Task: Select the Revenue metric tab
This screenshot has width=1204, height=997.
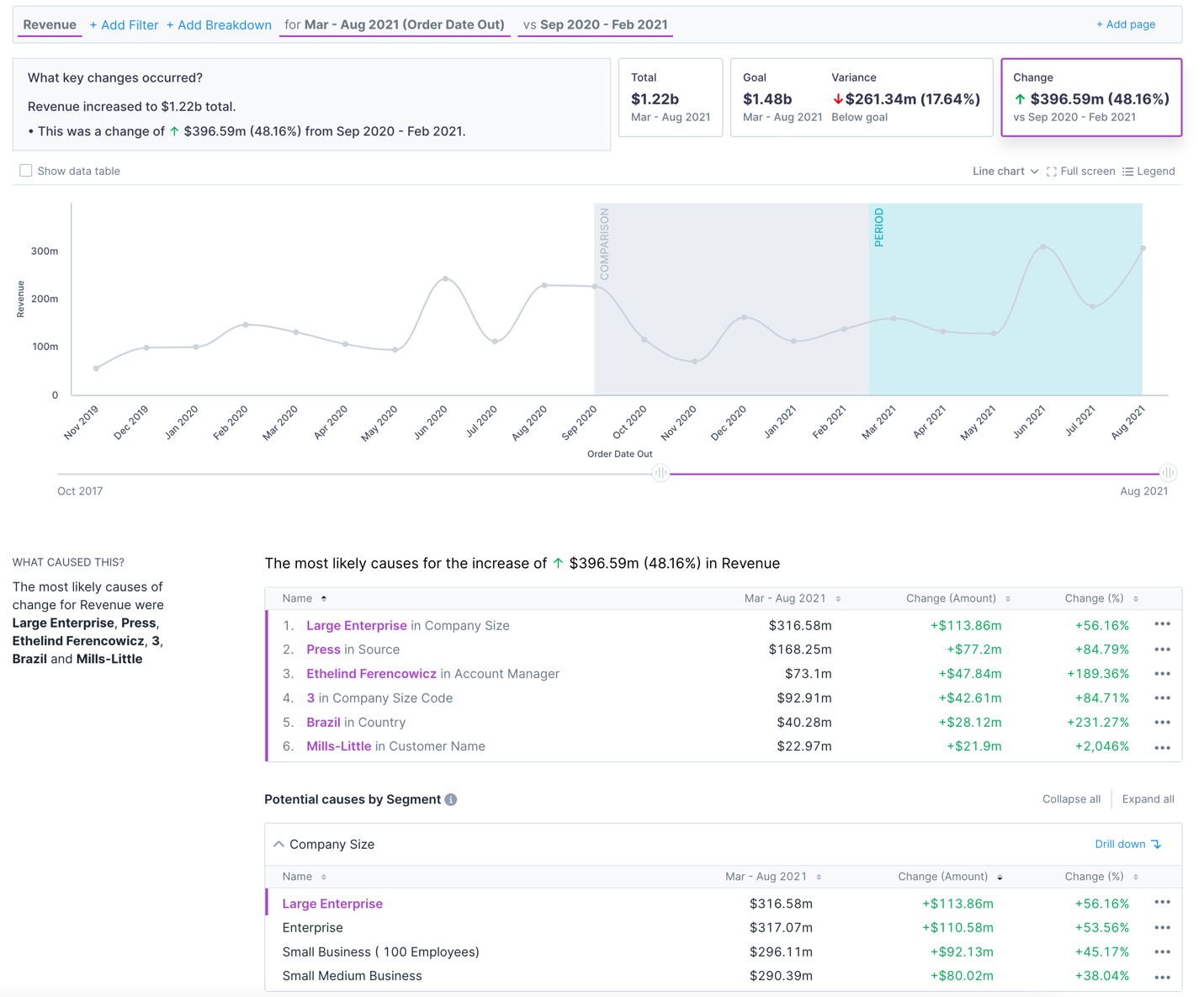Action: click(49, 24)
